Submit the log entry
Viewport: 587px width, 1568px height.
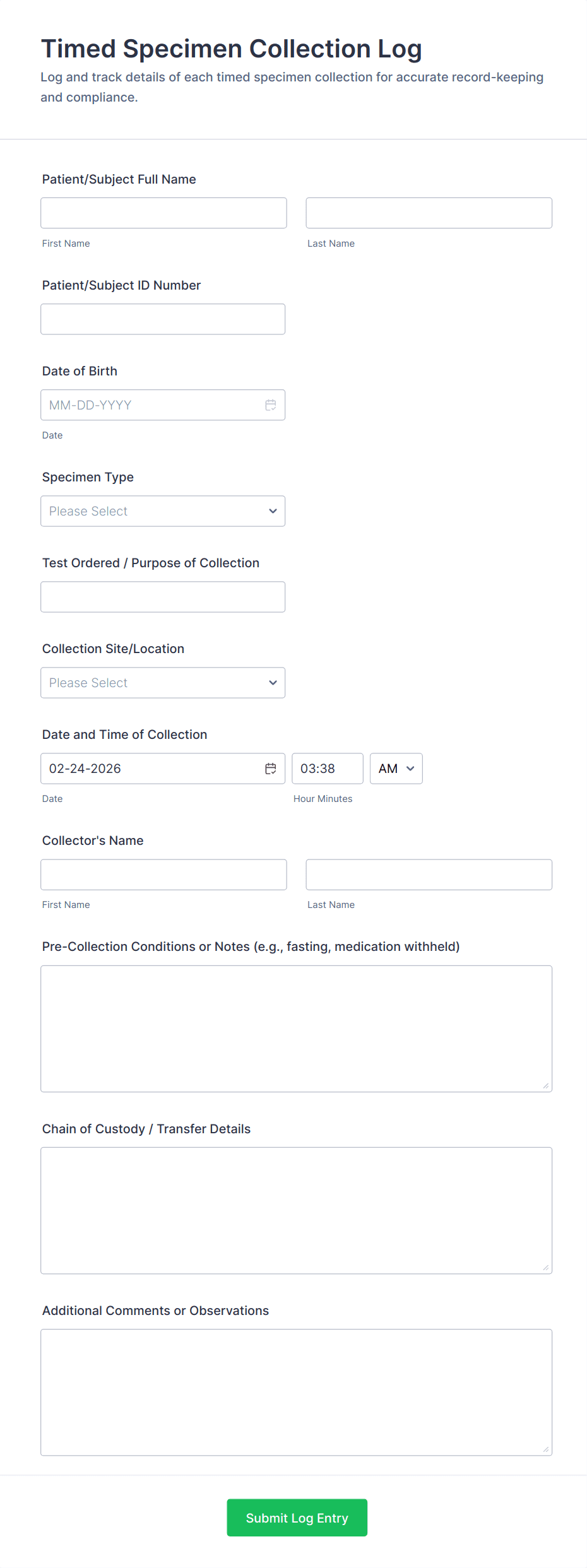pos(297,1518)
